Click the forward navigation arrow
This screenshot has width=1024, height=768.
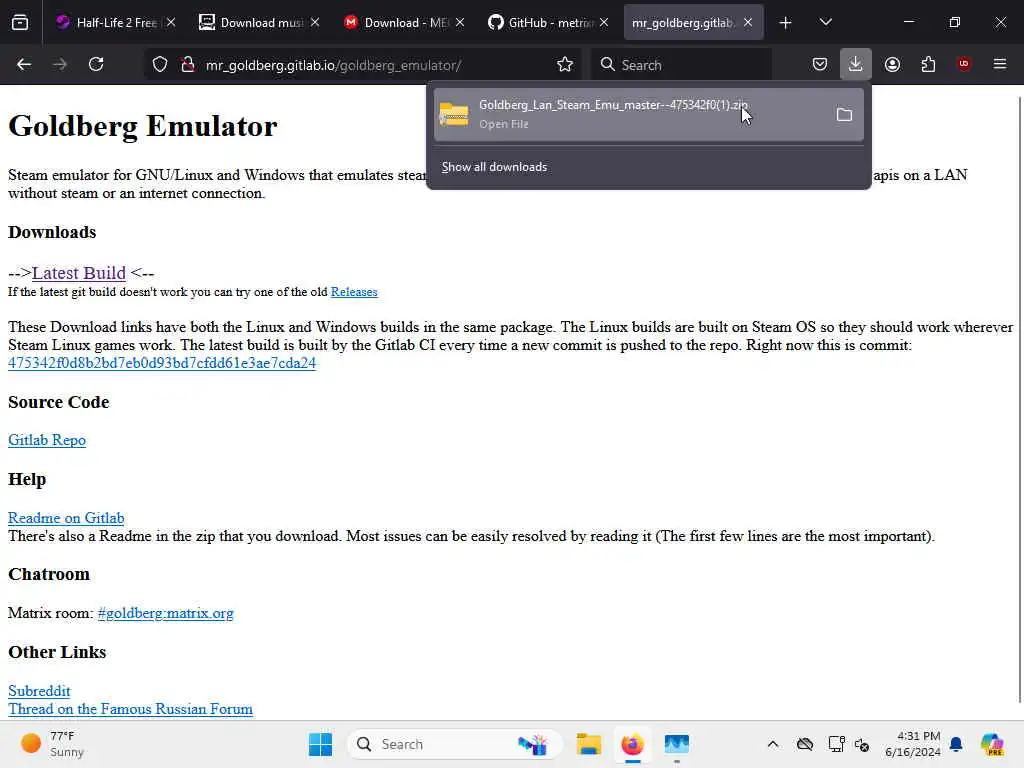[59, 64]
